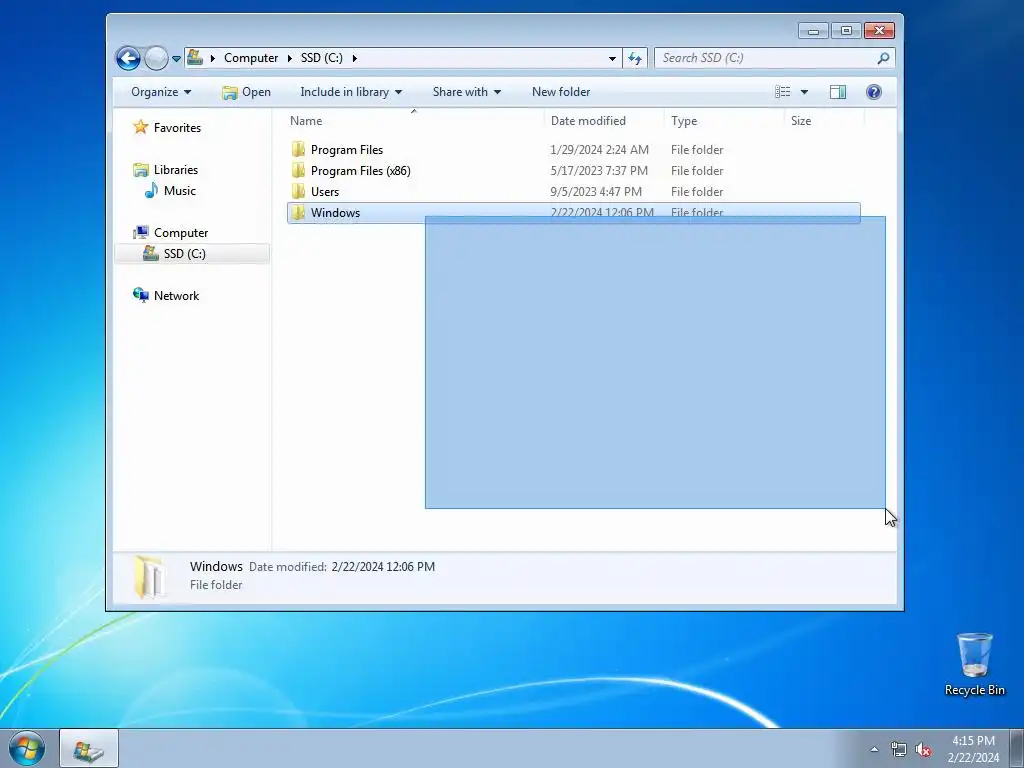Select the Music library
The width and height of the screenshot is (1024, 768).
point(180,191)
